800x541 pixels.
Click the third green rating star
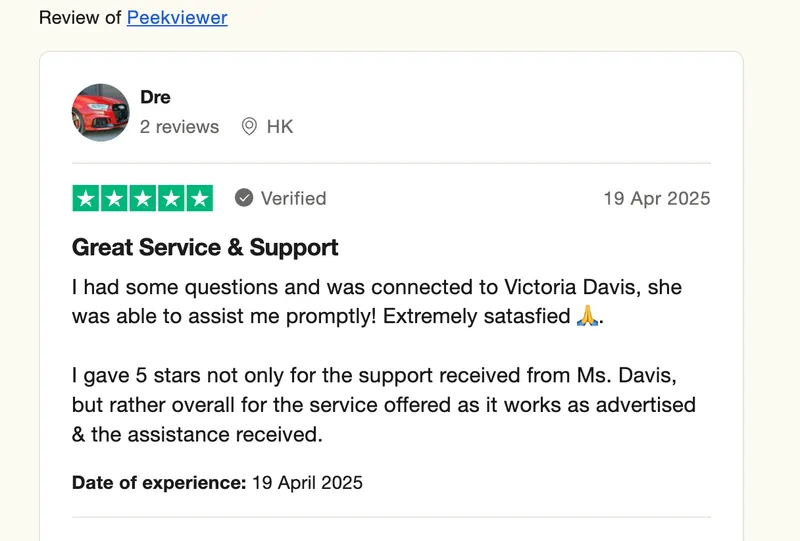click(x=142, y=198)
